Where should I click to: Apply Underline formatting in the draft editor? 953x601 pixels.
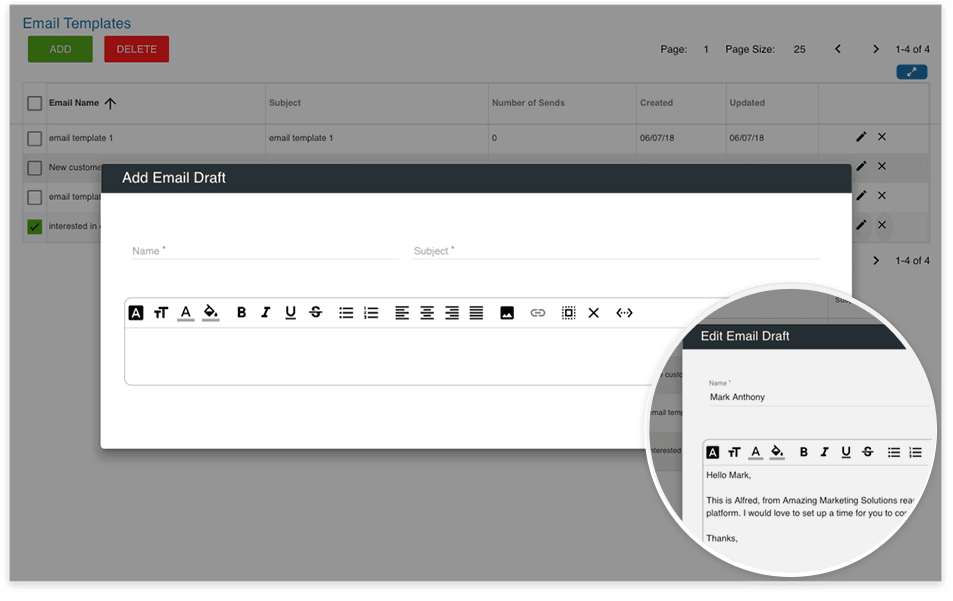(x=291, y=313)
